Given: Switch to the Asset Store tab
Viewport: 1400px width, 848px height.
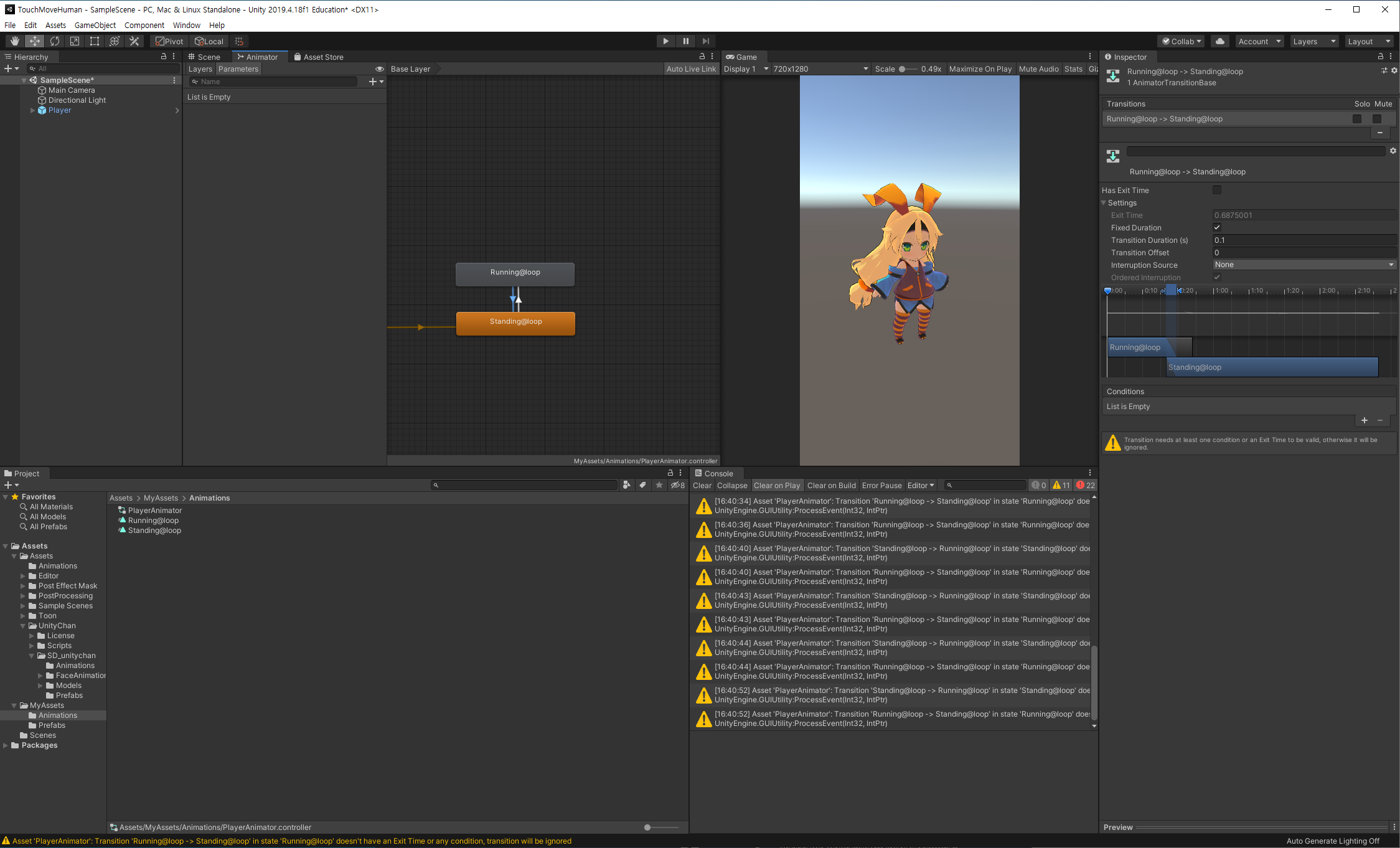Looking at the screenshot, I should 319,57.
